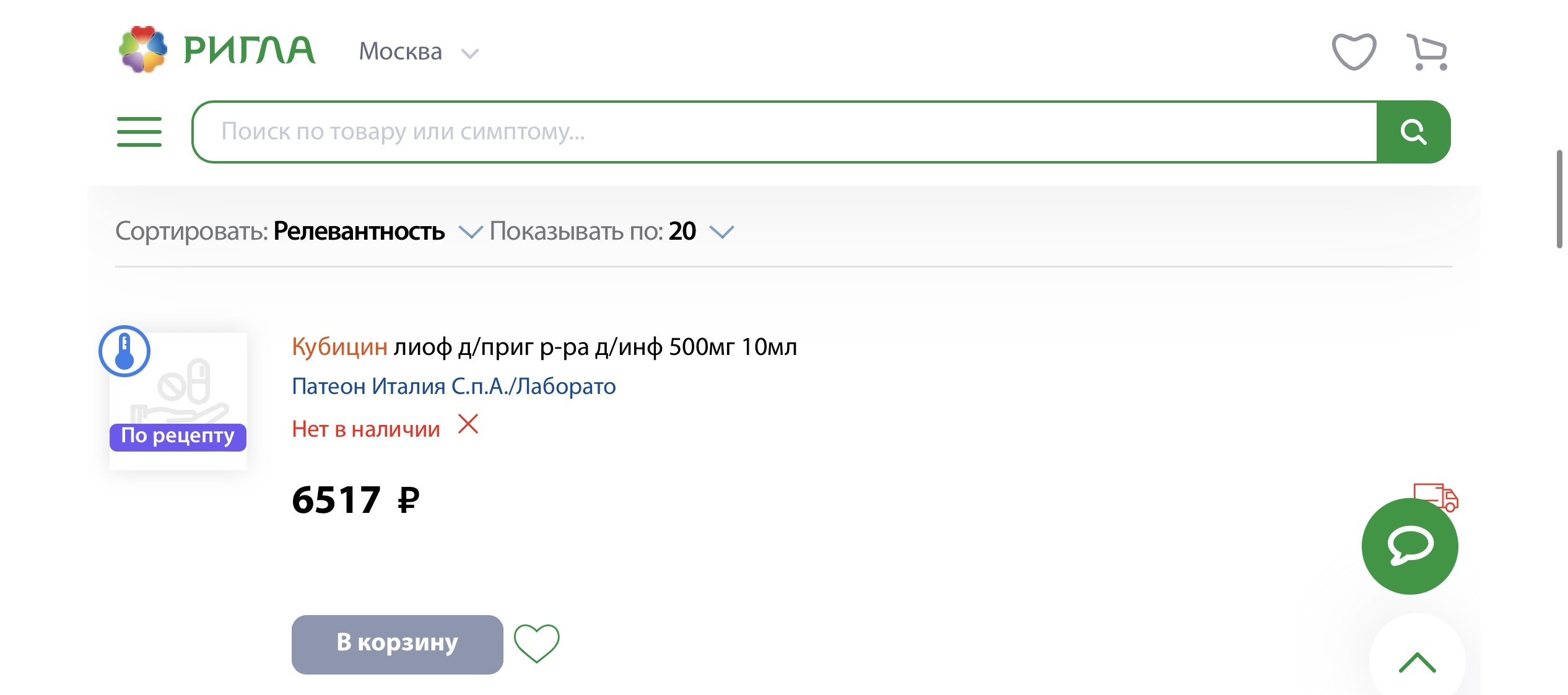Screen dimensions: 1568x695
Task: Open manufacturer Патеон Италия link
Action: pyautogui.click(x=454, y=387)
